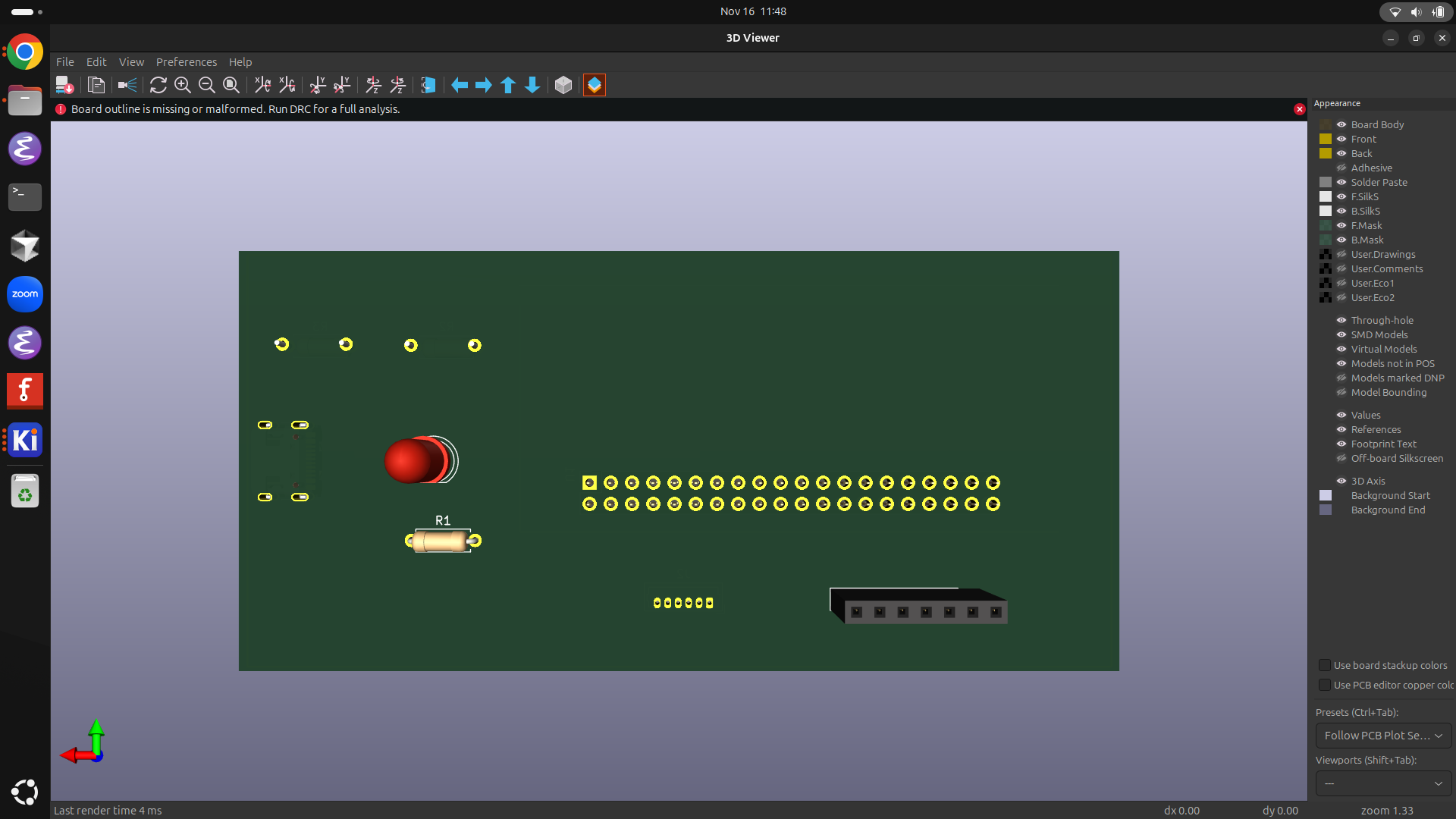The width and height of the screenshot is (1456, 819).
Task: Toggle the raytracing render engine icon
Action: pyautogui.click(x=127, y=85)
